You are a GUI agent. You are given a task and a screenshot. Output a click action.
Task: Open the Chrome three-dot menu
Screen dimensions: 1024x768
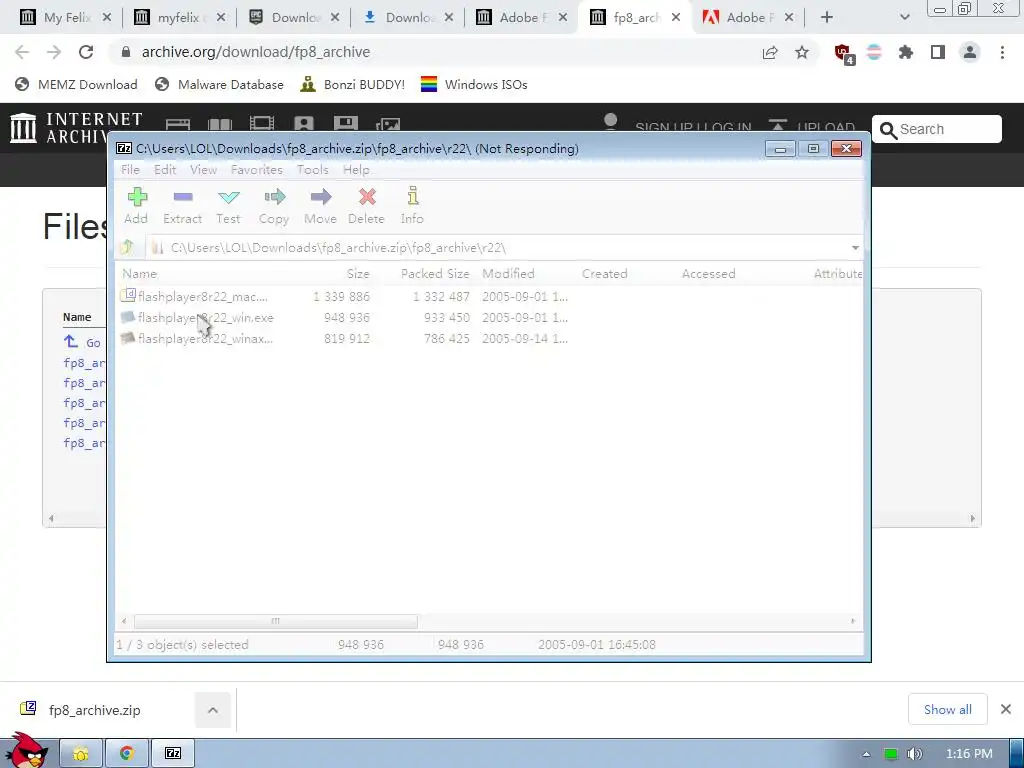1002,52
